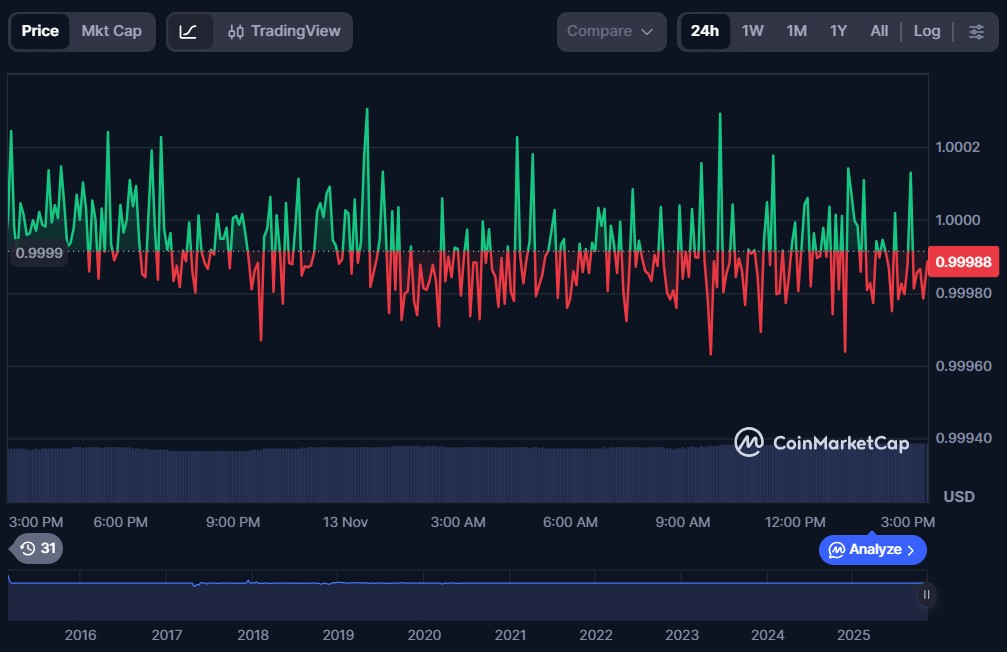Click the pause handle on the range slider
Screen dimensions: 1007x652
[926, 594]
